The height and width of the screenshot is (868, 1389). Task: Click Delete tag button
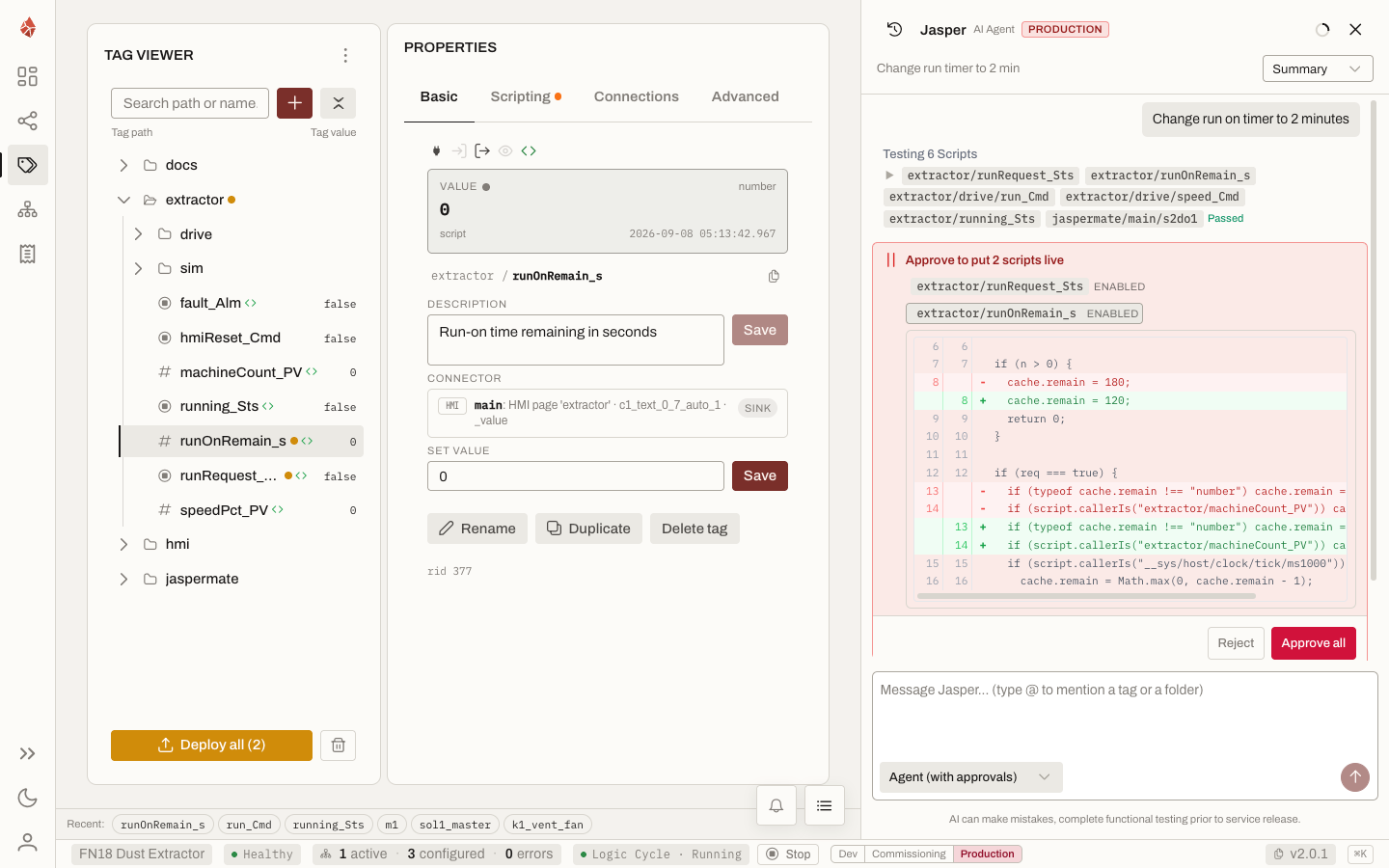pos(694,529)
